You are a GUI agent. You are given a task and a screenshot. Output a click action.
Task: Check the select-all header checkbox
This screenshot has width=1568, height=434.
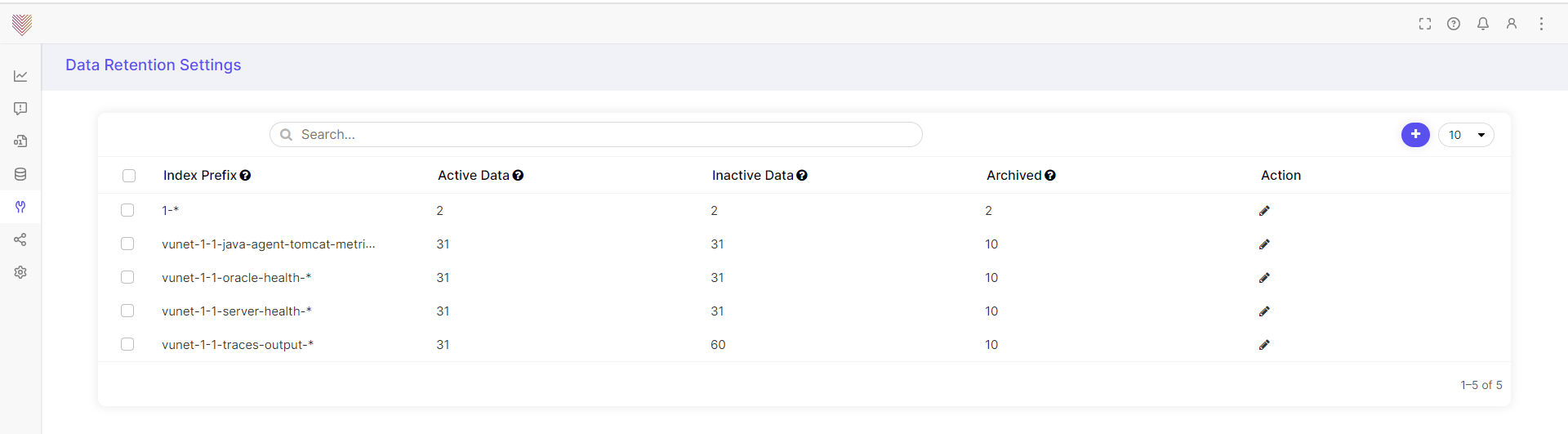tap(129, 176)
